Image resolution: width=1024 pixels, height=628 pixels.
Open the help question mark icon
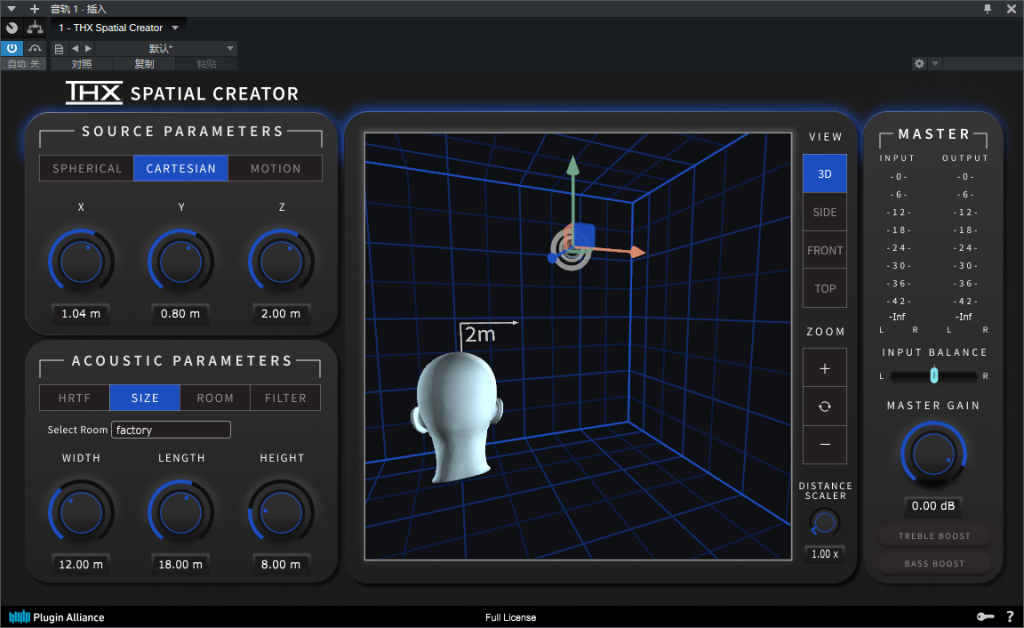coord(1010,617)
